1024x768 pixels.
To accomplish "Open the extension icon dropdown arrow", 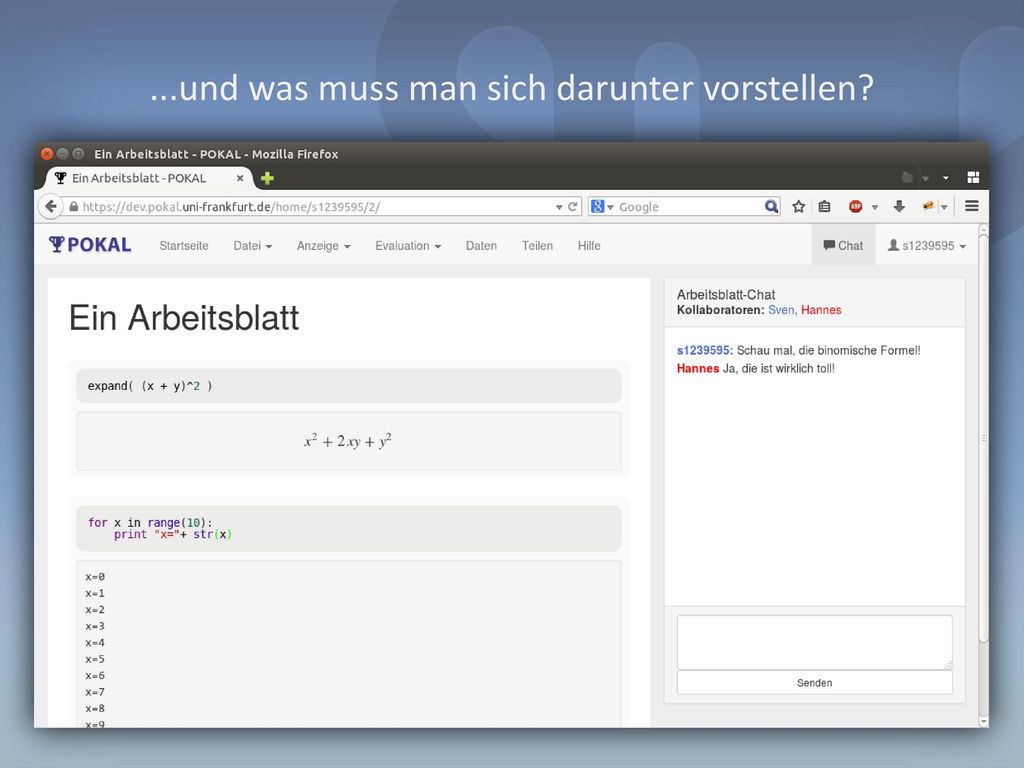I will point(944,207).
